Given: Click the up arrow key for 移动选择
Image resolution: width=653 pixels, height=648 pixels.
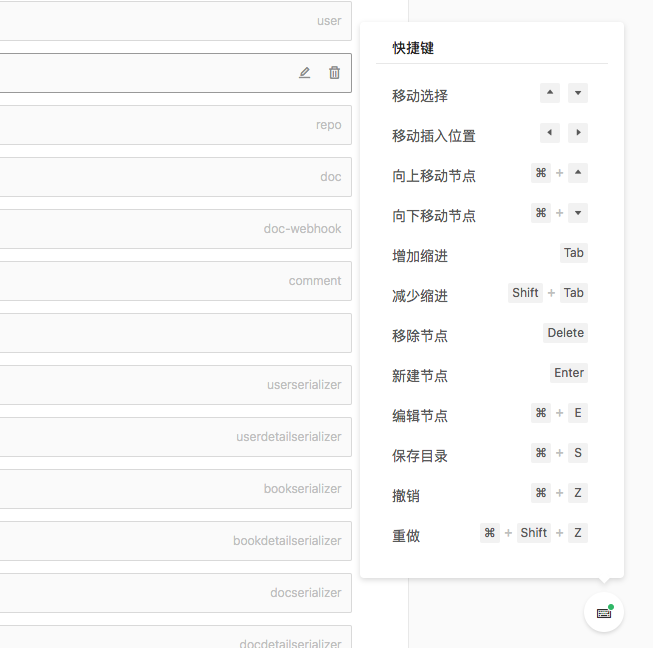Looking at the screenshot, I should pos(550,93).
